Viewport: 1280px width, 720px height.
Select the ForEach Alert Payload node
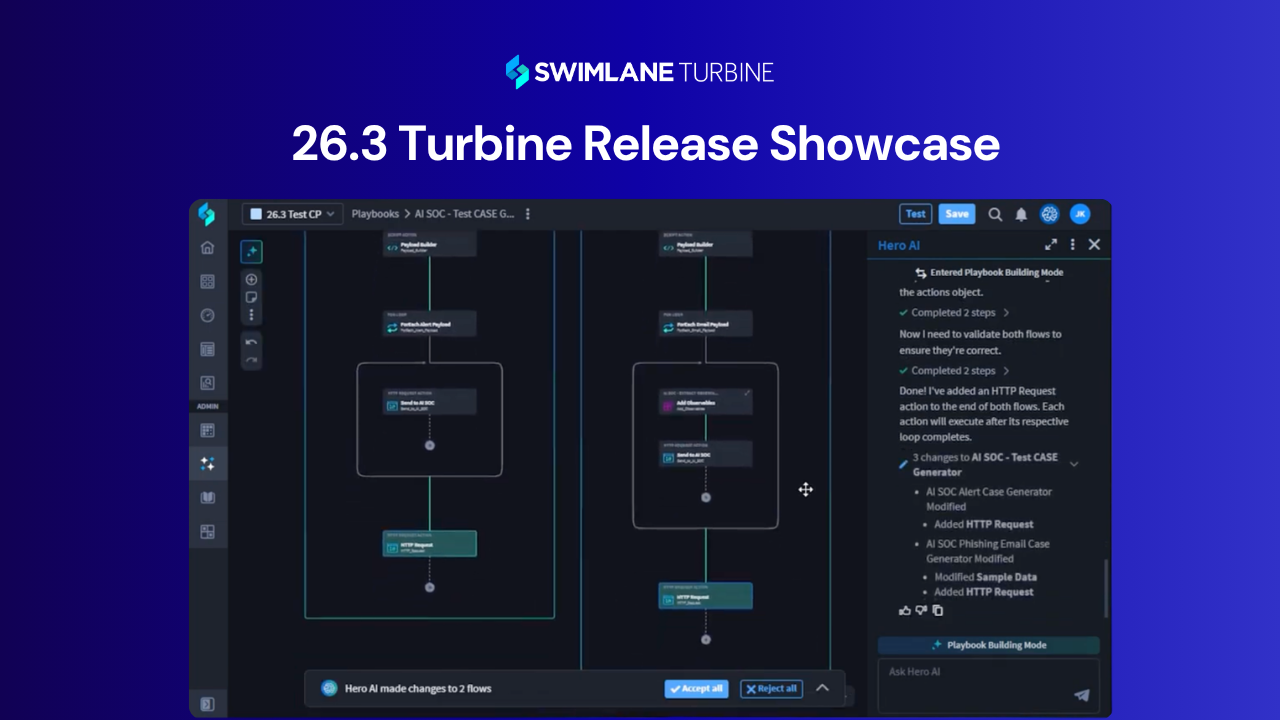point(429,323)
